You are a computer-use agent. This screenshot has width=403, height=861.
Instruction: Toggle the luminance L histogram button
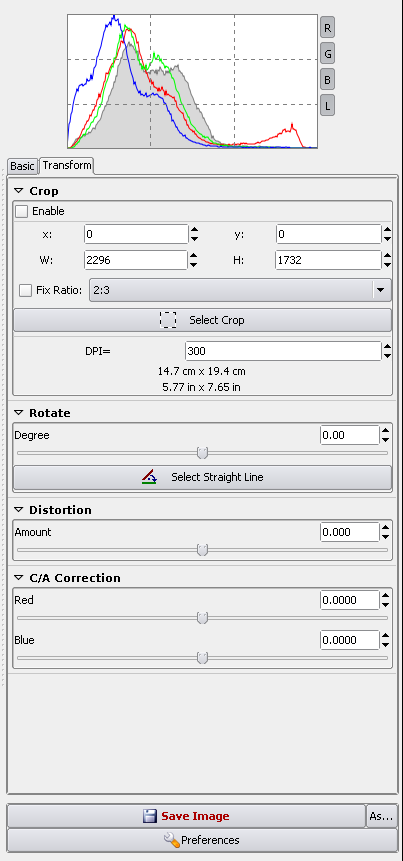pyautogui.click(x=327, y=105)
